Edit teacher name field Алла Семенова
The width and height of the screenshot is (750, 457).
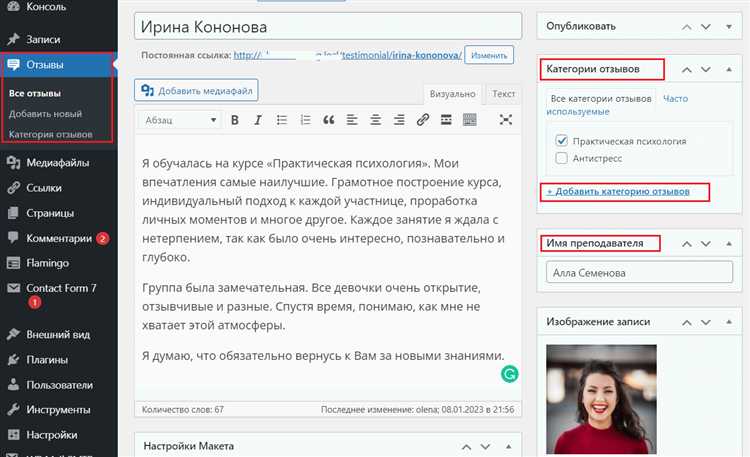(x=639, y=273)
